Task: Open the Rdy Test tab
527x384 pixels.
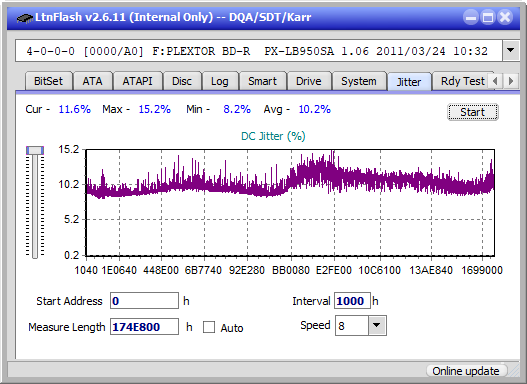Action: (462, 81)
